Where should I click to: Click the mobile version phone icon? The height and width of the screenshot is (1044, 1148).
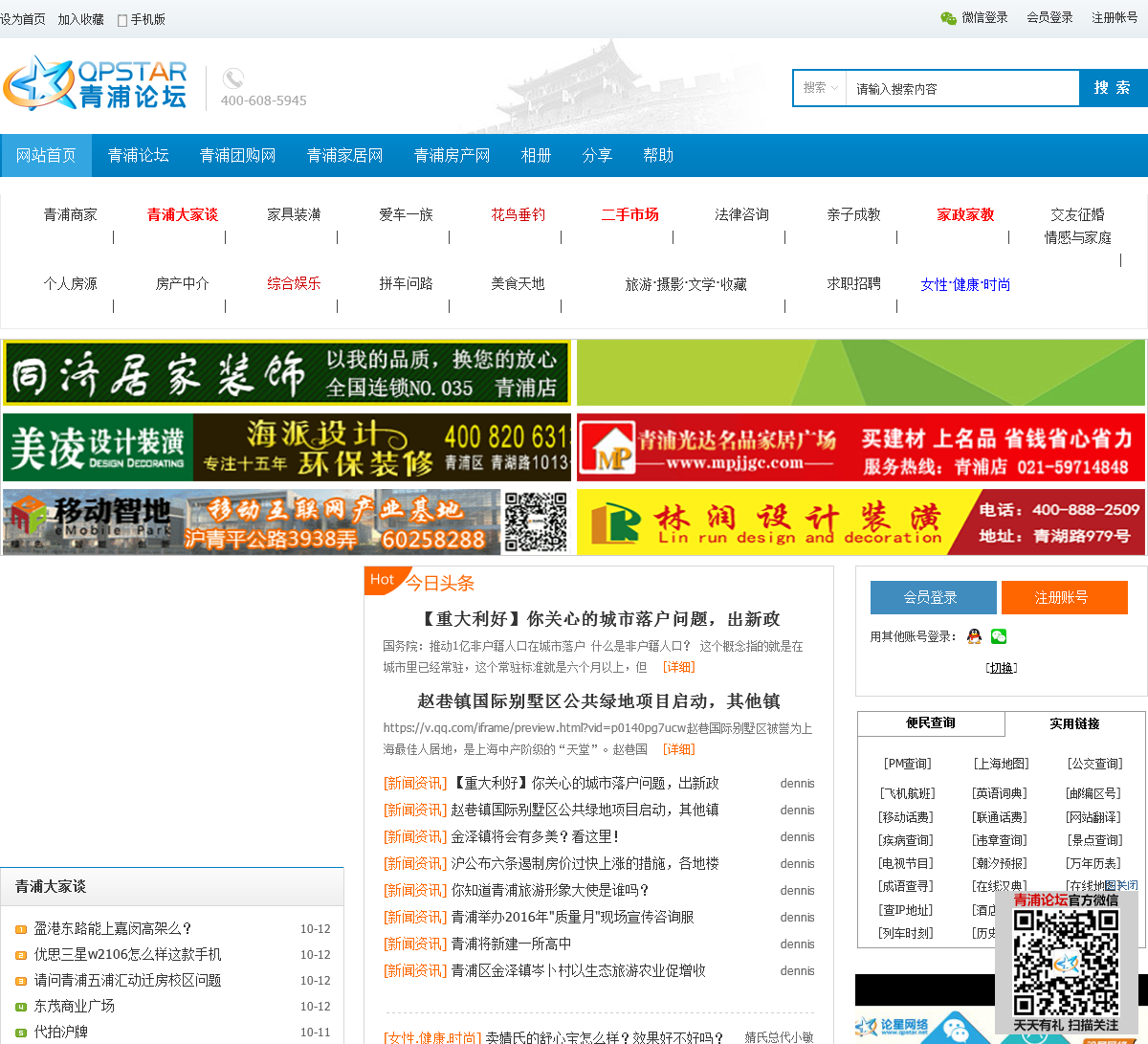coord(122,20)
